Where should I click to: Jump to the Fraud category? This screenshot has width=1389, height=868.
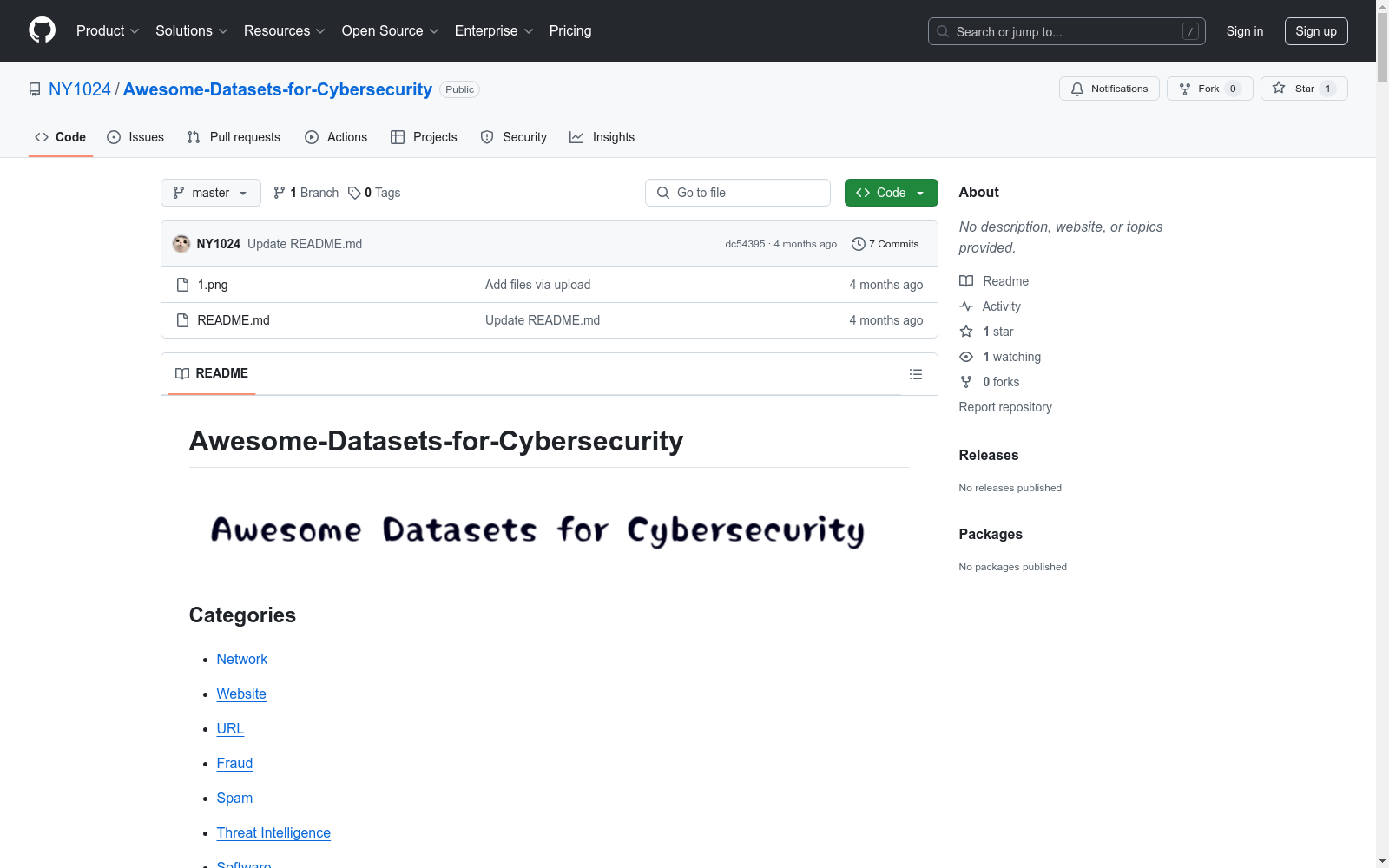coord(234,764)
